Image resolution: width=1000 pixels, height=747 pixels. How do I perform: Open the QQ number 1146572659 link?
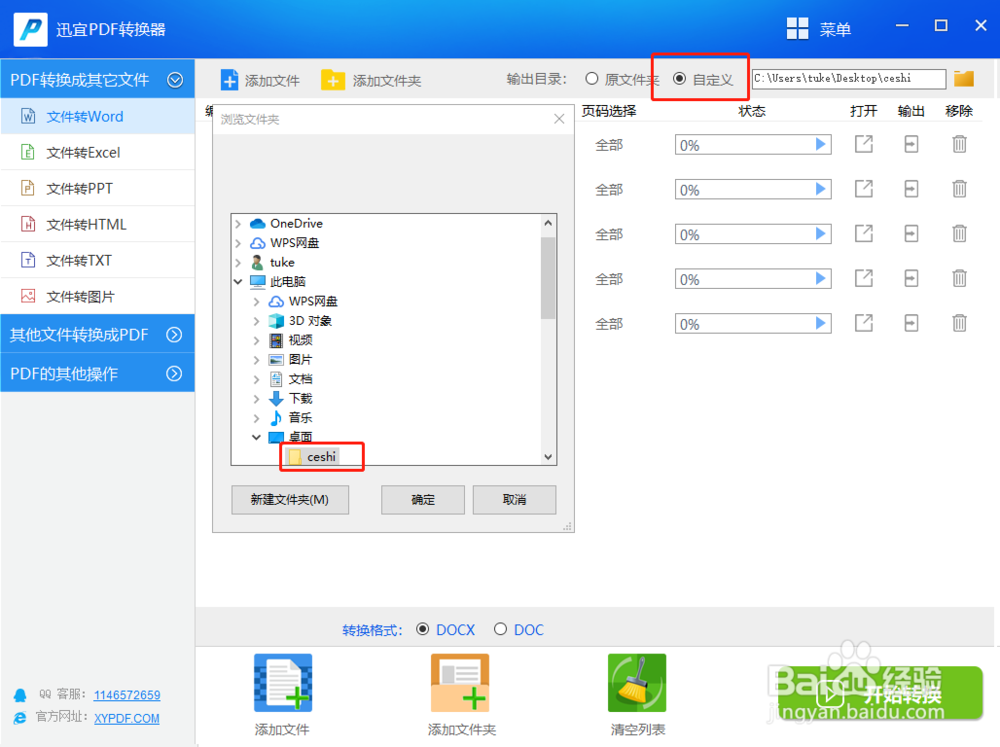coord(127,695)
